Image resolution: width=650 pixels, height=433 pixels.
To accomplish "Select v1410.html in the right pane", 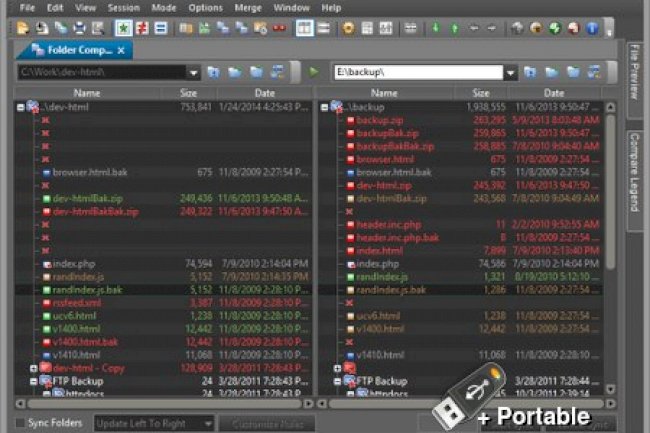I will pyautogui.click(x=381, y=355).
